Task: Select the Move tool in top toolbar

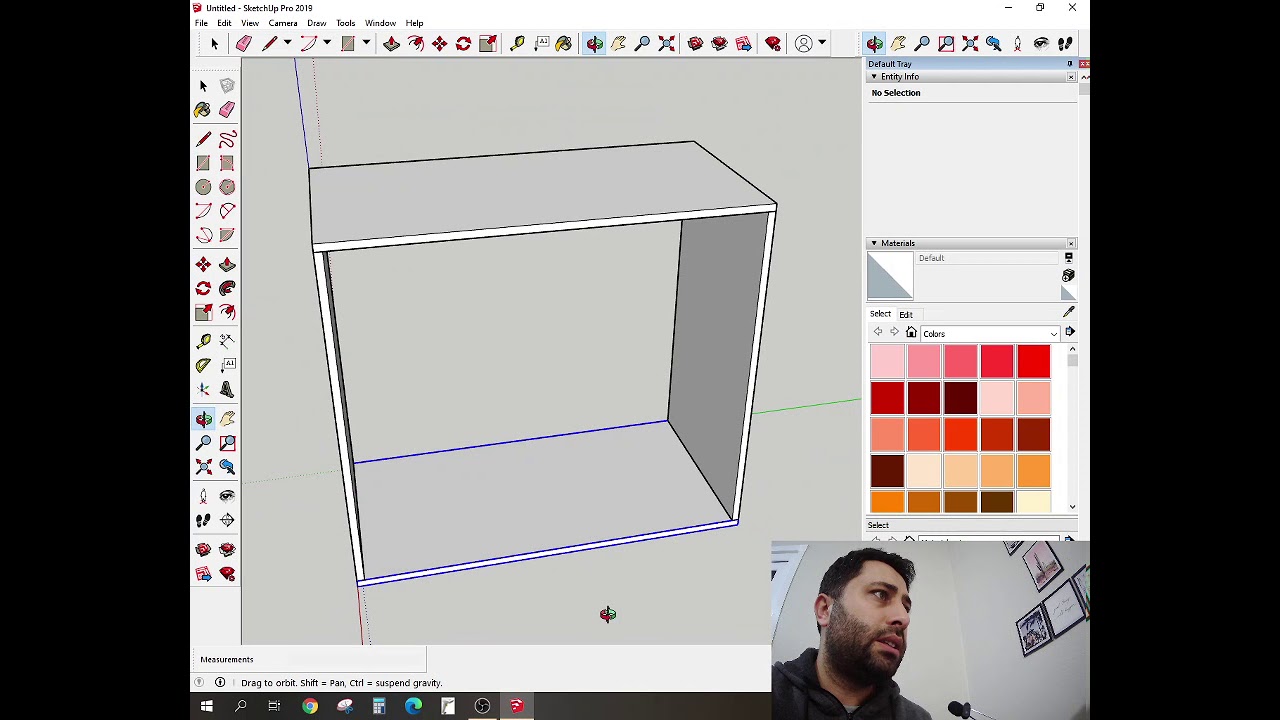Action: 439,43
